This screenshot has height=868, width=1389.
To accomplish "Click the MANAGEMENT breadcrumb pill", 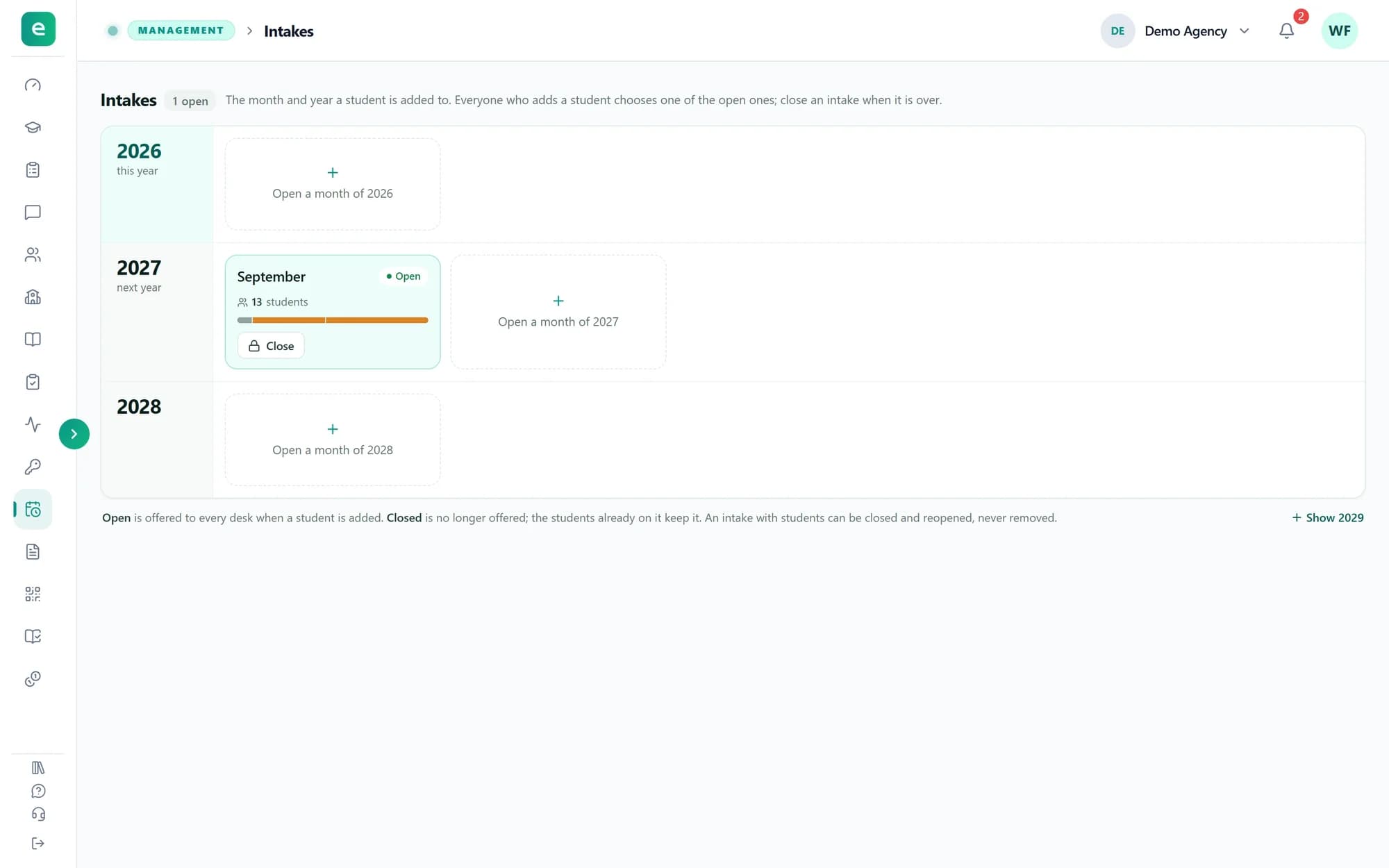I will [181, 31].
